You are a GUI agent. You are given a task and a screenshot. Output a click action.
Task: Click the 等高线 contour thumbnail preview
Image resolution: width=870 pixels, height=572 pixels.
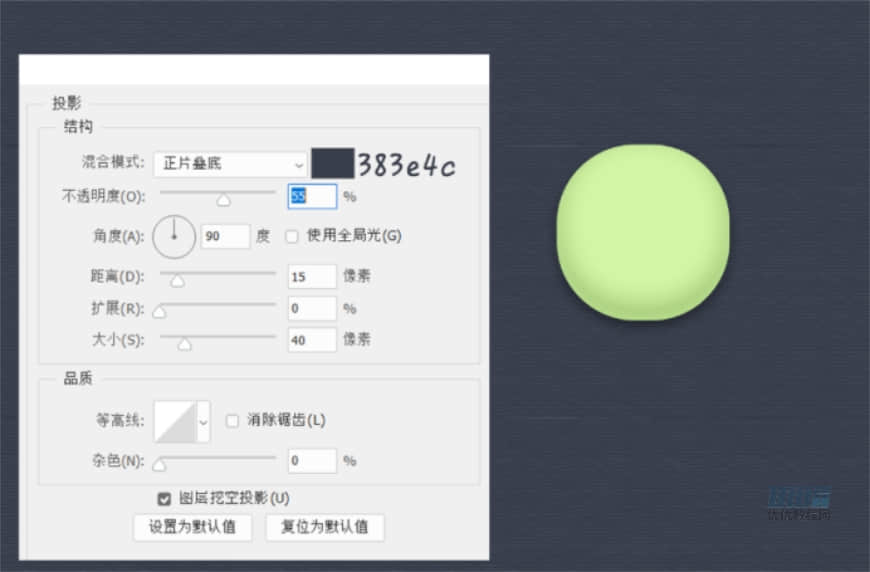[x=175, y=422]
